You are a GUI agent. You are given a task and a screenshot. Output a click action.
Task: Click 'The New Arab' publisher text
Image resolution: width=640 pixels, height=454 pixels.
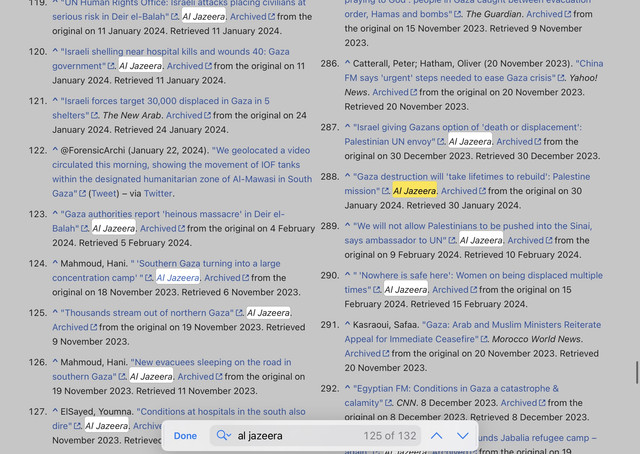(132, 116)
